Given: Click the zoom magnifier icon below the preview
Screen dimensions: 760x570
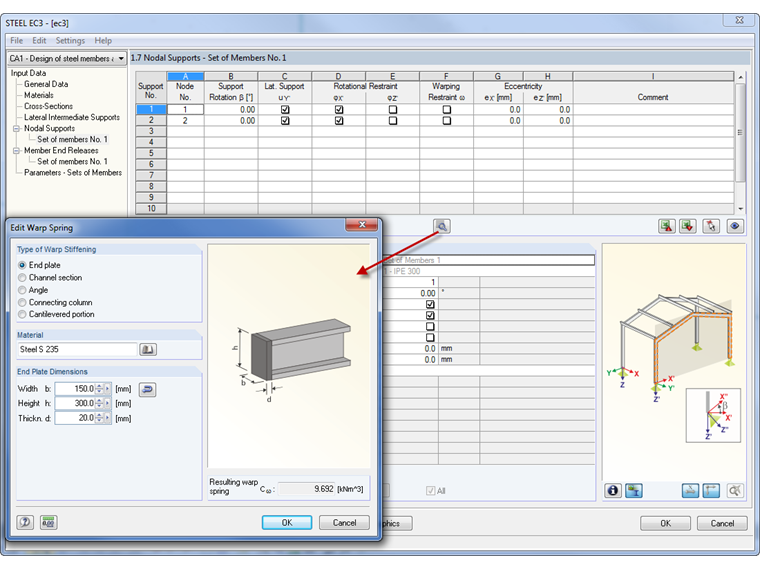Looking at the screenshot, I should pyautogui.click(x=735, y=491).
